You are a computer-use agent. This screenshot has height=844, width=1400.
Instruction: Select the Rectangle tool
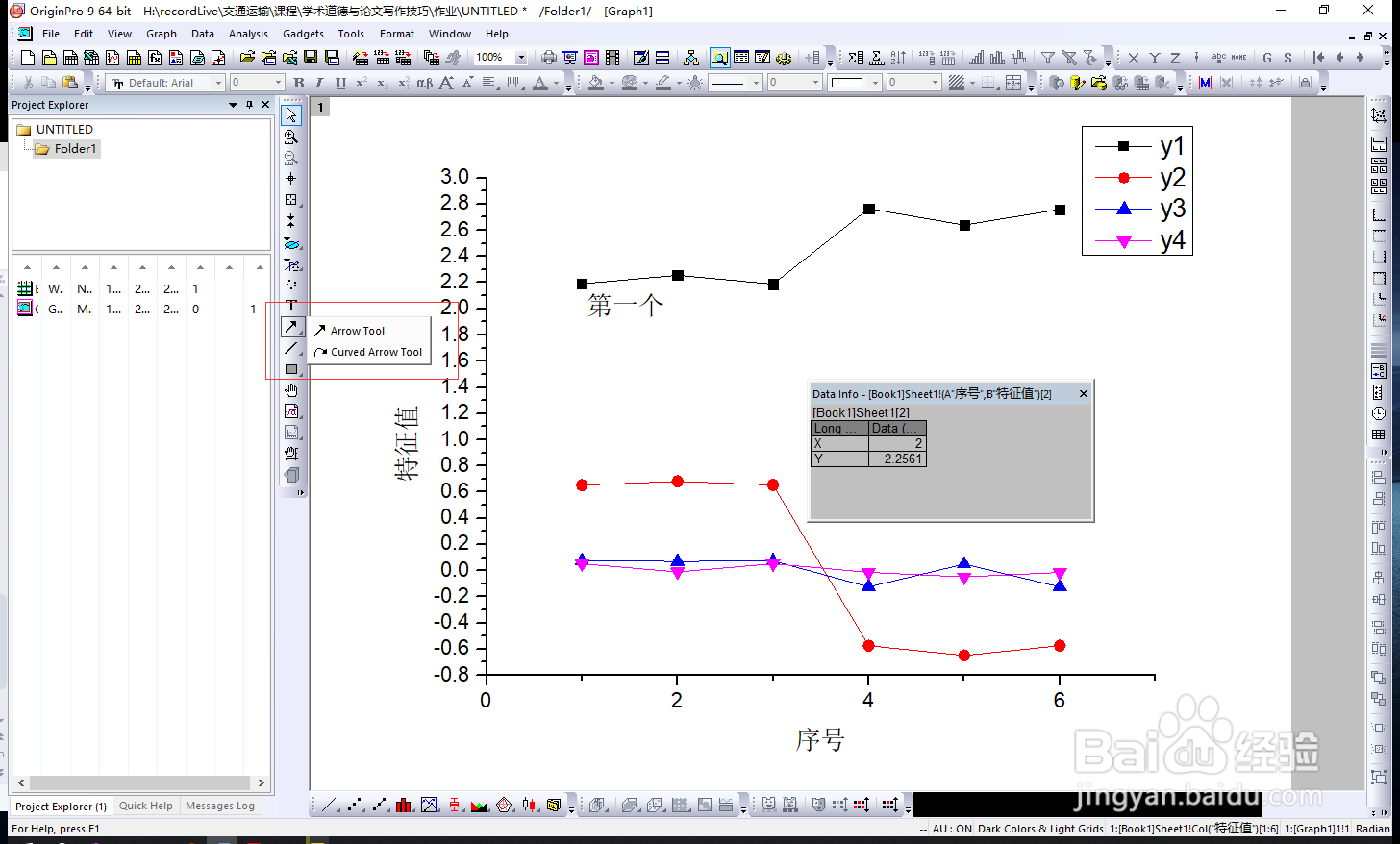point(291,369)
